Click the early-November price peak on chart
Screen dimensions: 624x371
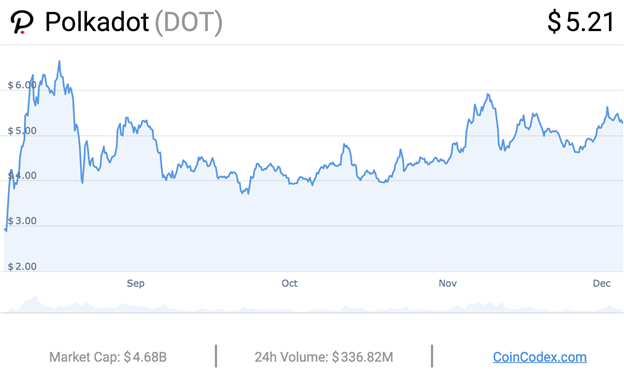[x=488, y=94]
